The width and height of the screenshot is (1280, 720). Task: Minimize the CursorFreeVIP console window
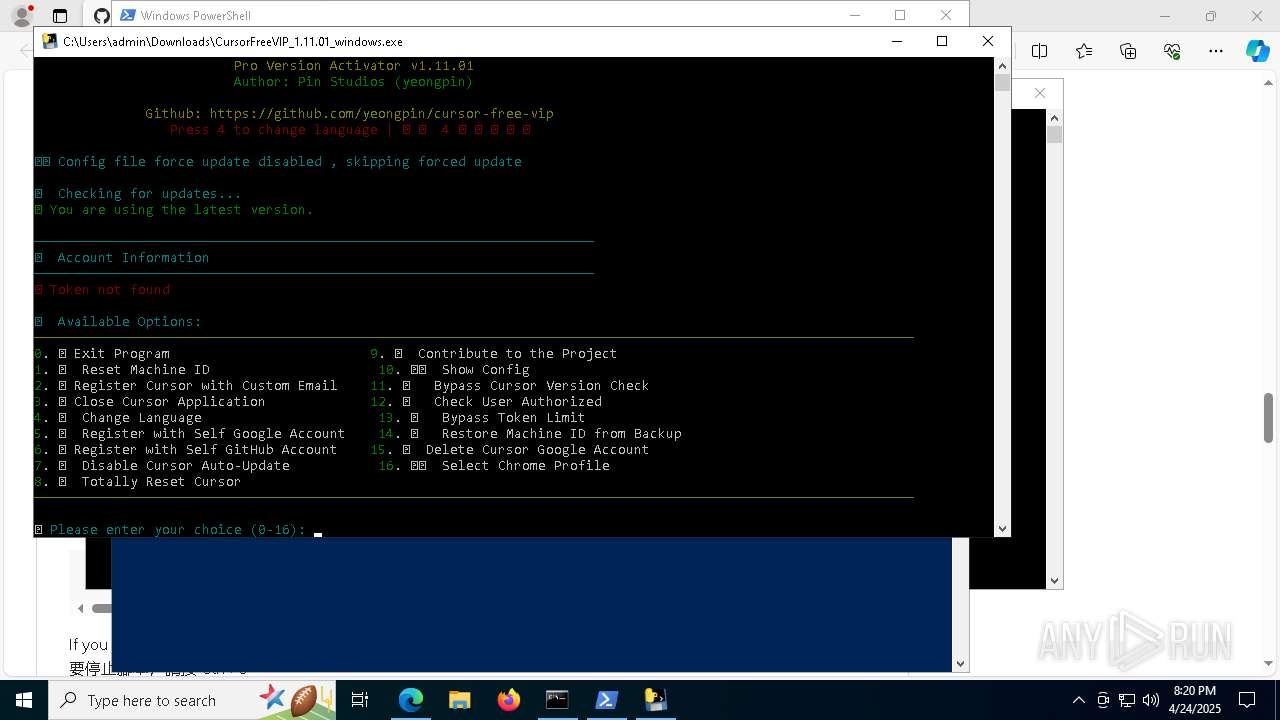click(x=896, y=41)
